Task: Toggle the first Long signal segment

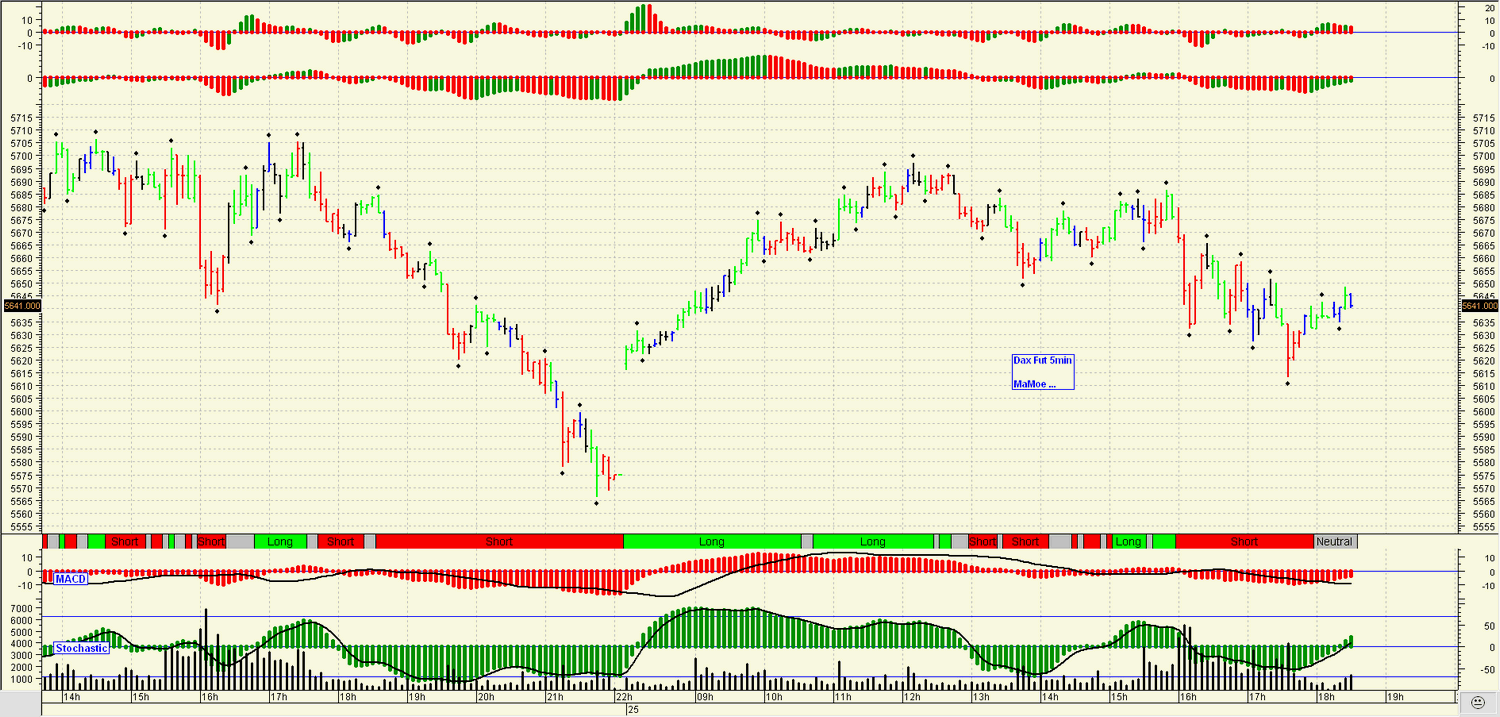Action: click(x=279, y=541)
